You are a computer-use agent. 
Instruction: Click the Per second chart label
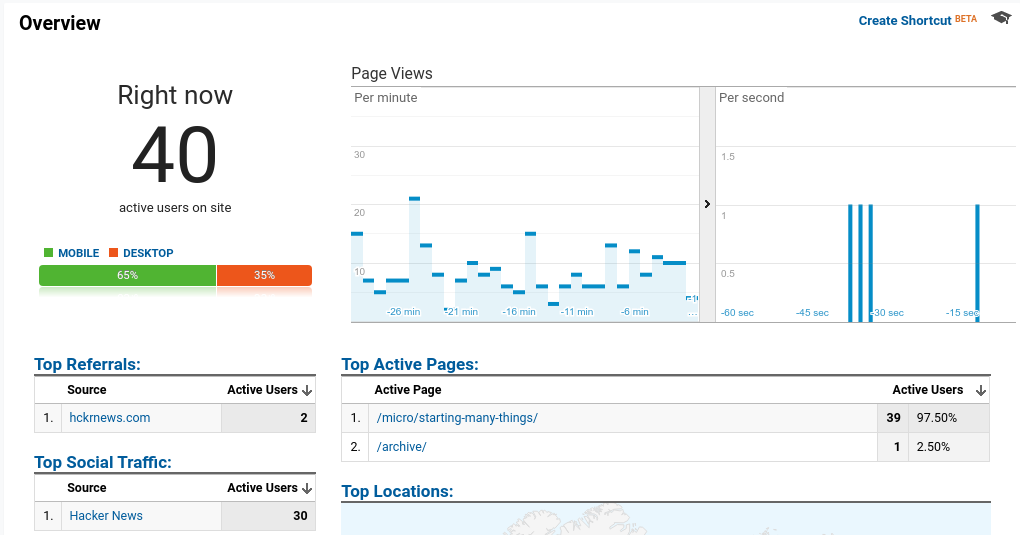(751, 98)
